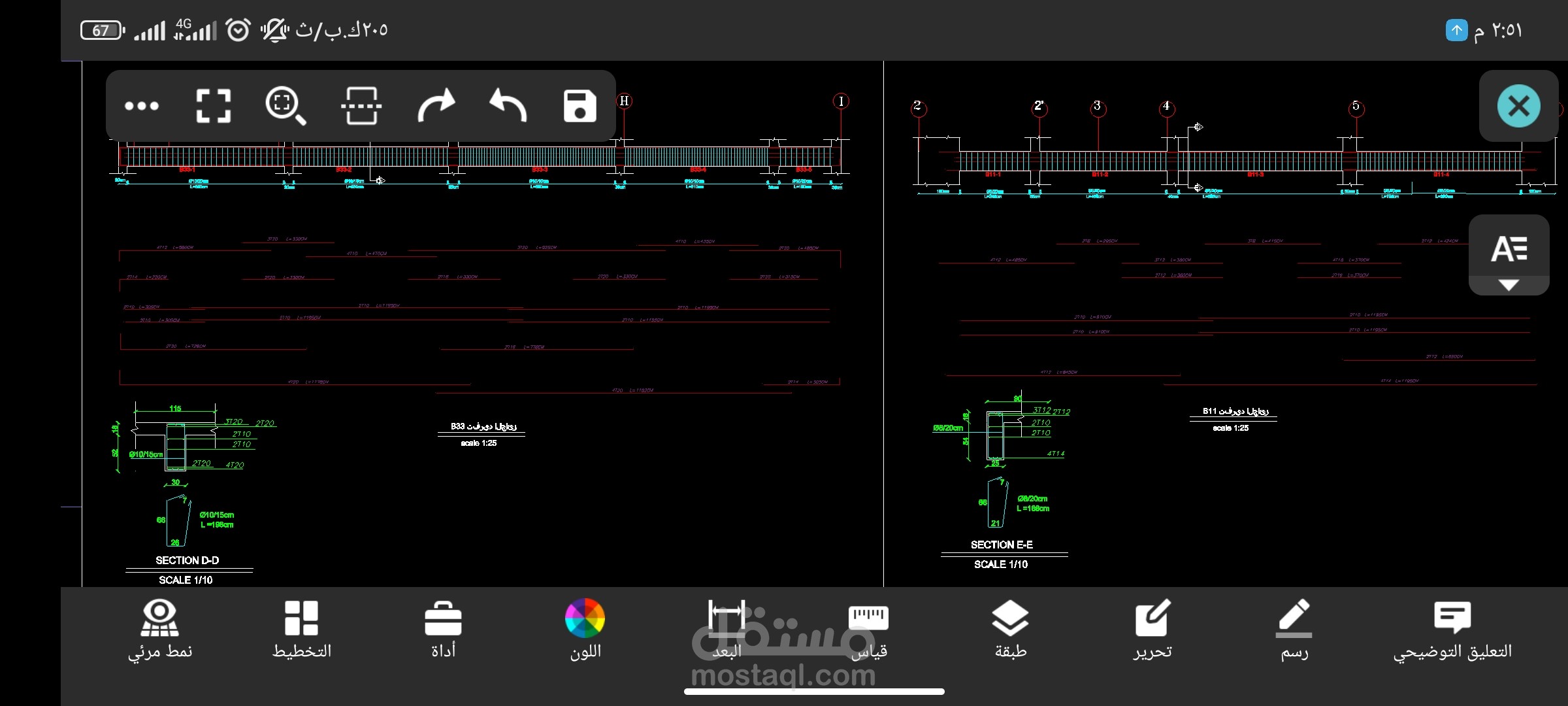Select the B11 beam title text
Image resolution: width=1568 pixels, height=706 pixels.
[1235, 411]
